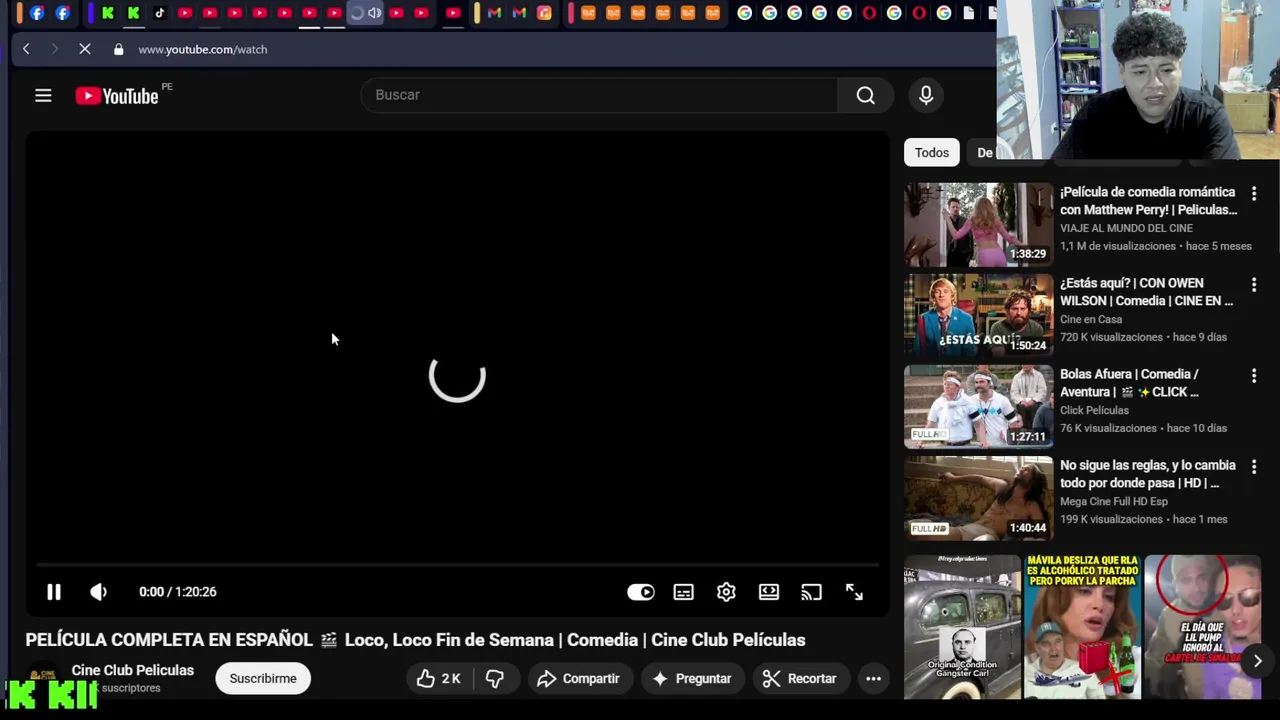Seek on the video progress bar
This screenshot has width=1280, height=720.
coord(457,565)
